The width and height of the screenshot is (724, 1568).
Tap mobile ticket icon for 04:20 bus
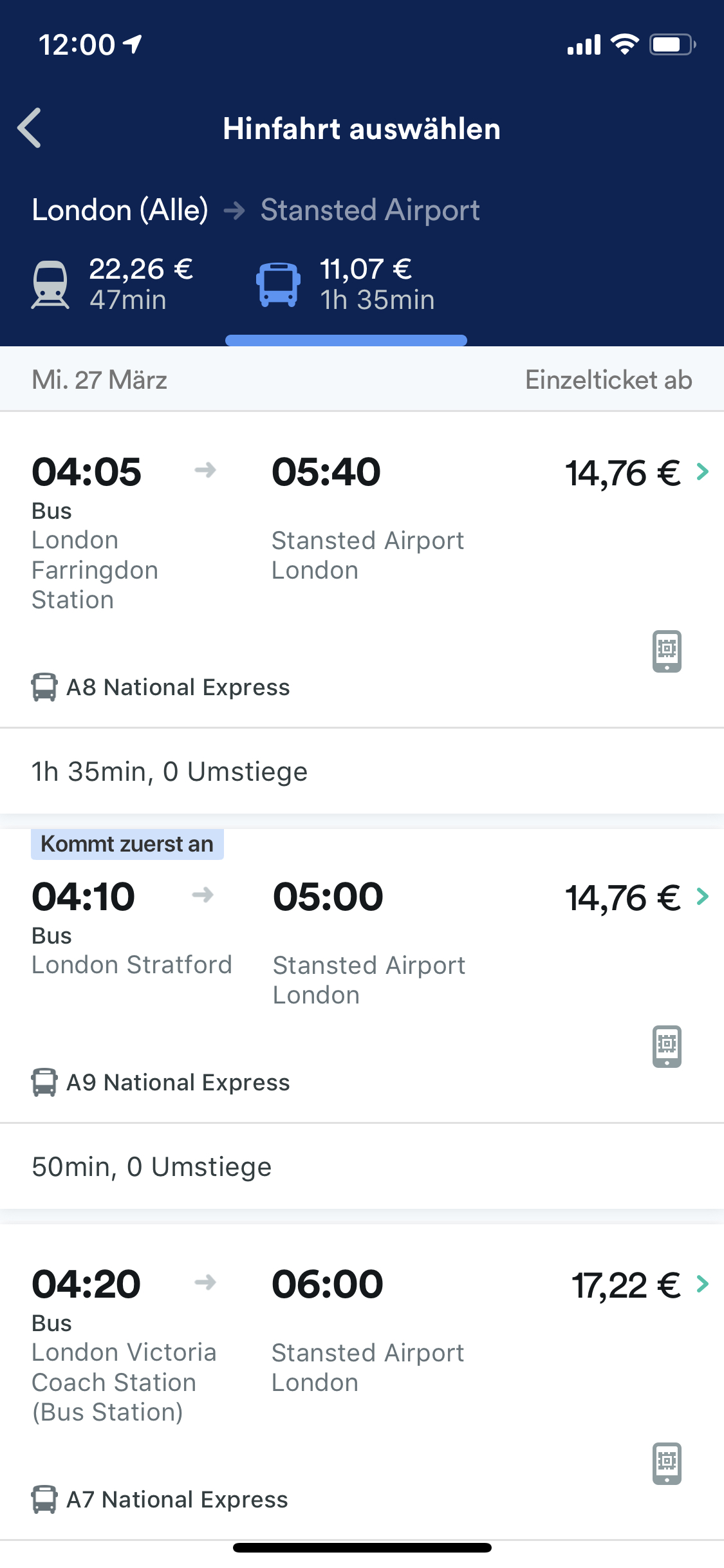pos(667,1463)
